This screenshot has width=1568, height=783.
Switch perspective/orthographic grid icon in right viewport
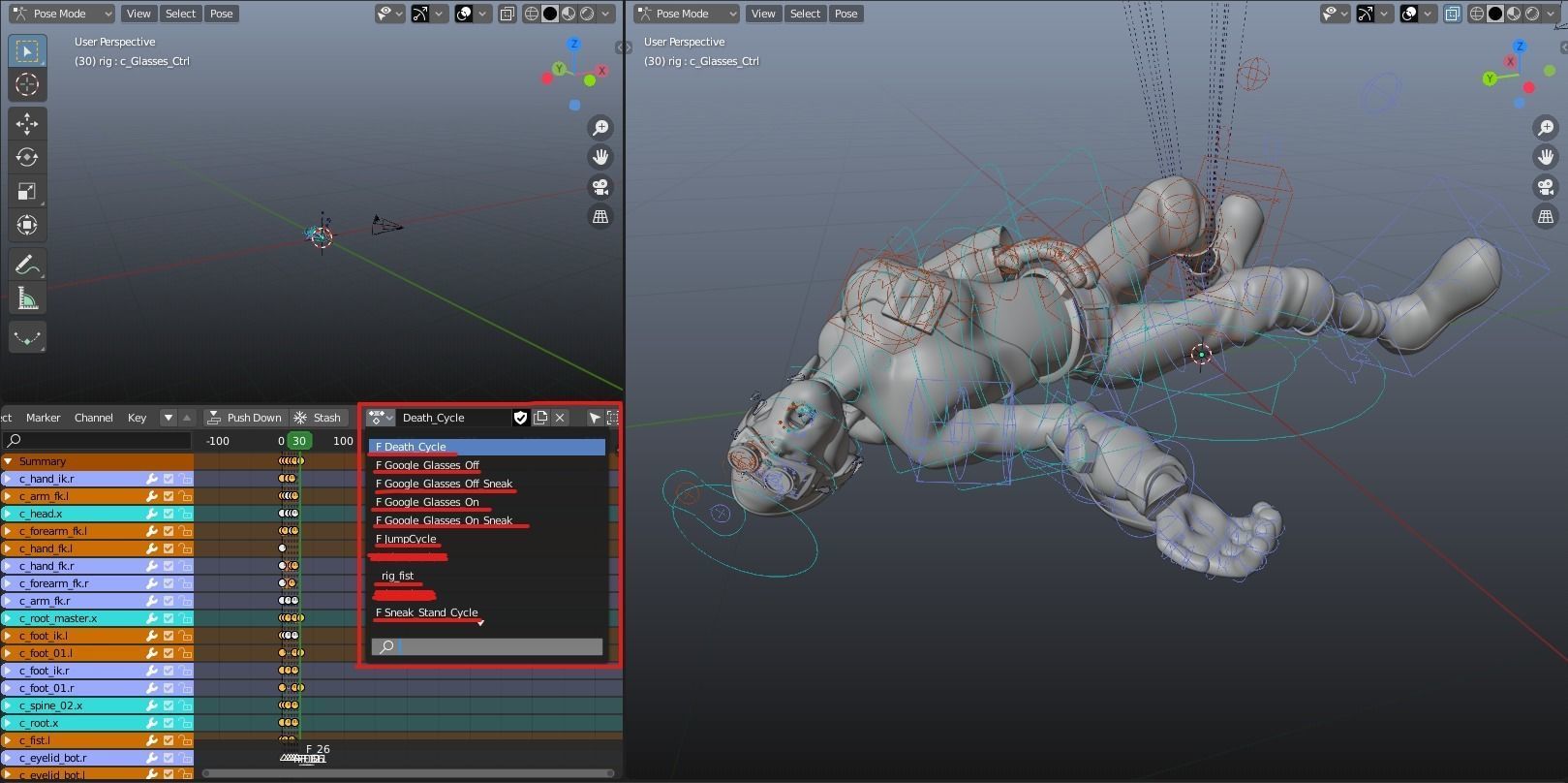pos(1546,216)
